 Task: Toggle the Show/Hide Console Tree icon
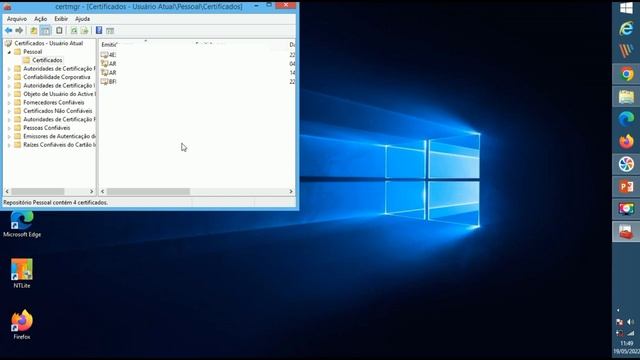click(x=45, y=31)
